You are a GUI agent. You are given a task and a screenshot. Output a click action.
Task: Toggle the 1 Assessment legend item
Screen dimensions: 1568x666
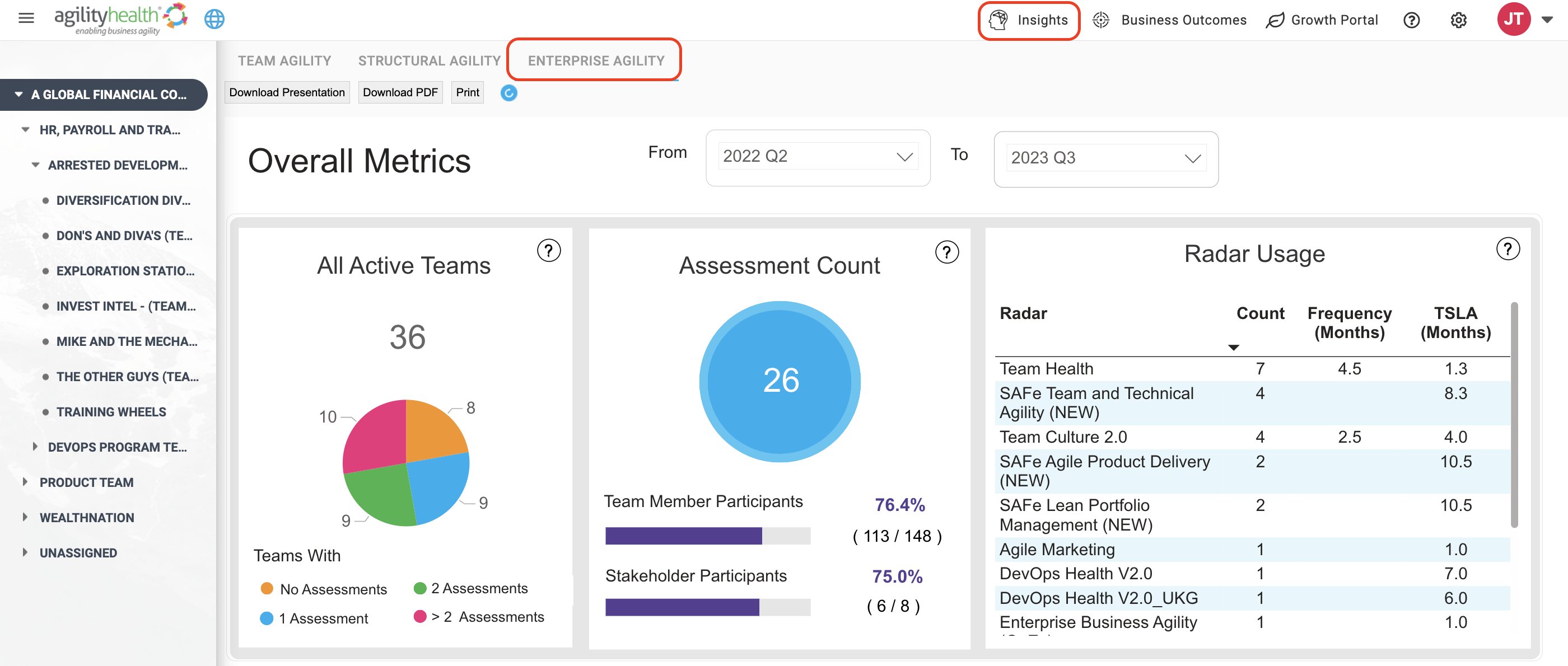pos(314,618)
